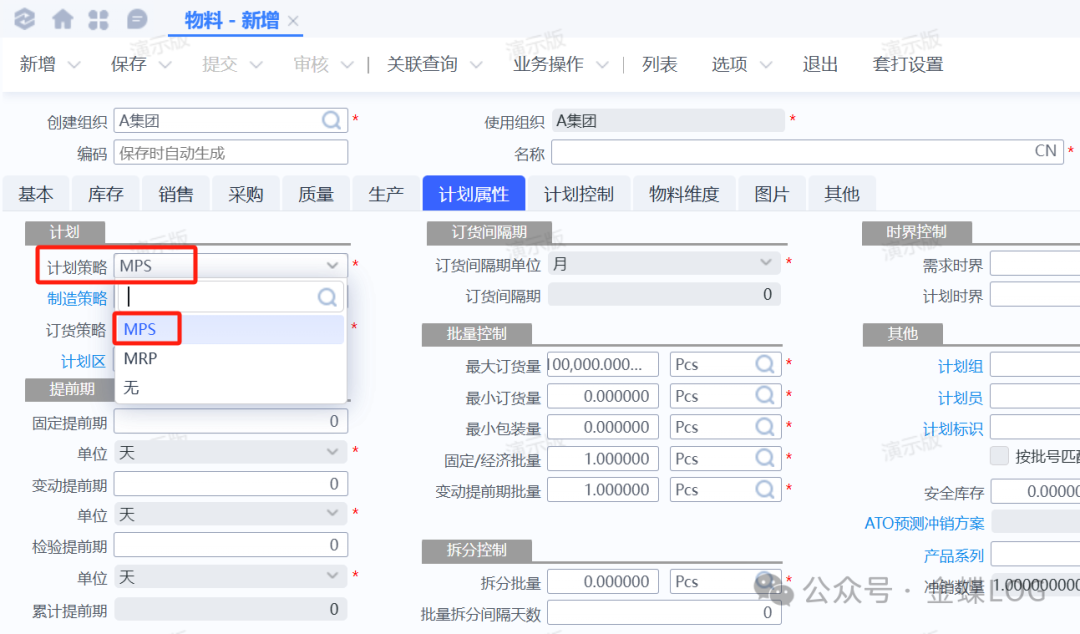Toggle the 按批号匹配 checkbox

(x=998, y=456)
